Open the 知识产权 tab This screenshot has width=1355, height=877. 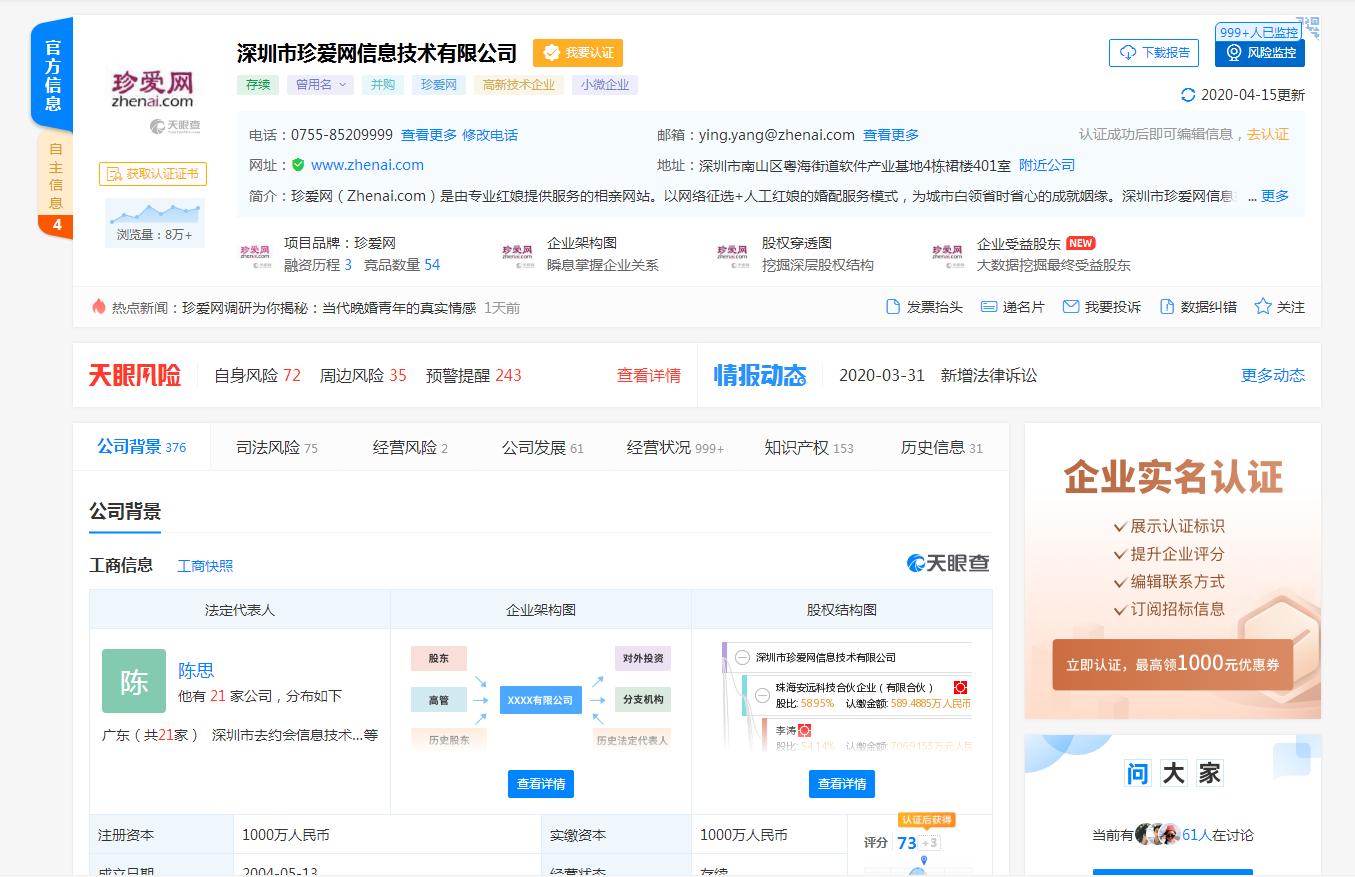click(808, 448)
